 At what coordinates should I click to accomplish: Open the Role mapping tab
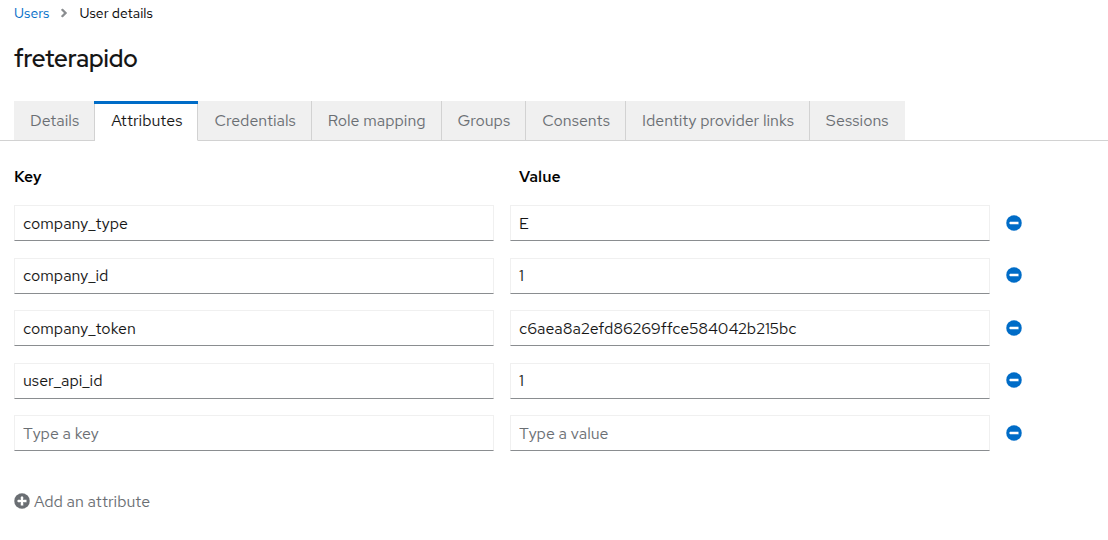(x=376, y=121)
